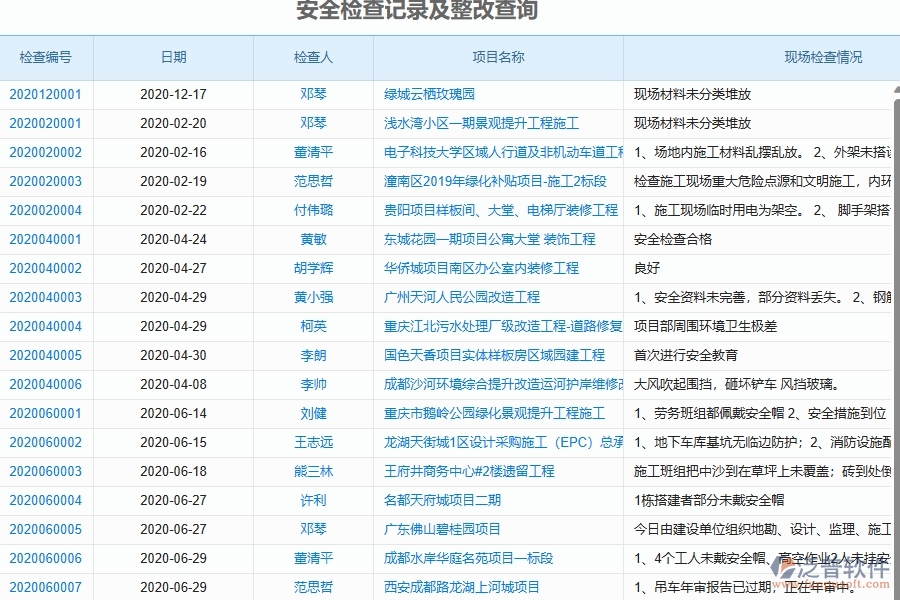Open record 2020120001 details link

(x=46, y=94)
